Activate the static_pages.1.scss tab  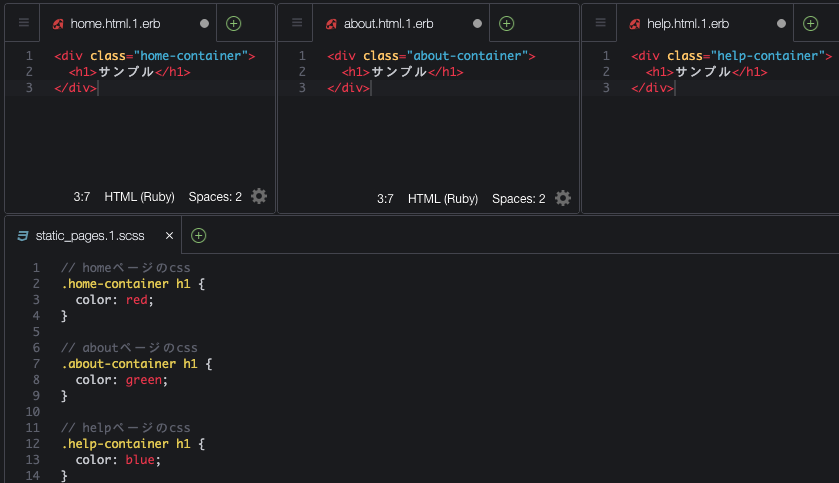click(89, 236)
